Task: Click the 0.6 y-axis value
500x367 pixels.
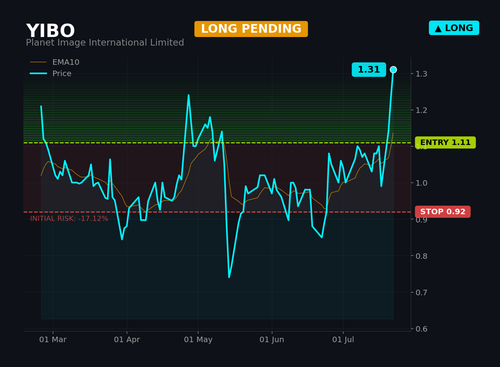Action: coord(421,329)
